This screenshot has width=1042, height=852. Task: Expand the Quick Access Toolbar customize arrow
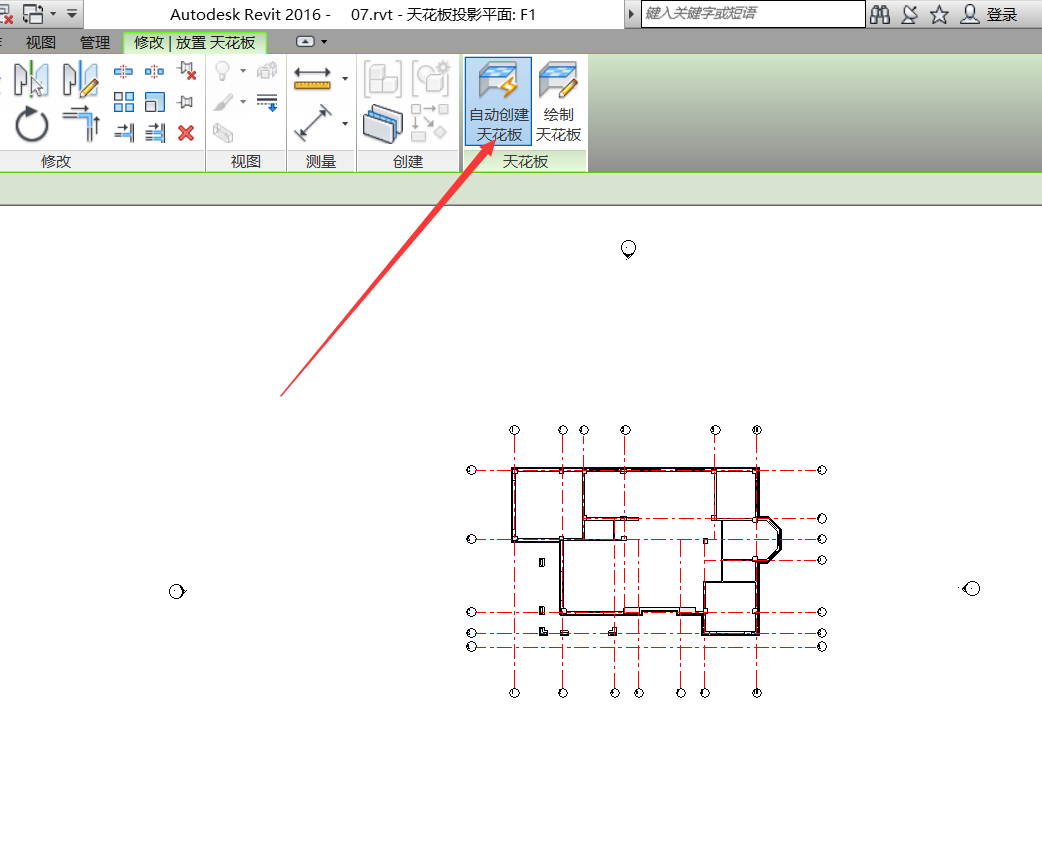[72, 15]
